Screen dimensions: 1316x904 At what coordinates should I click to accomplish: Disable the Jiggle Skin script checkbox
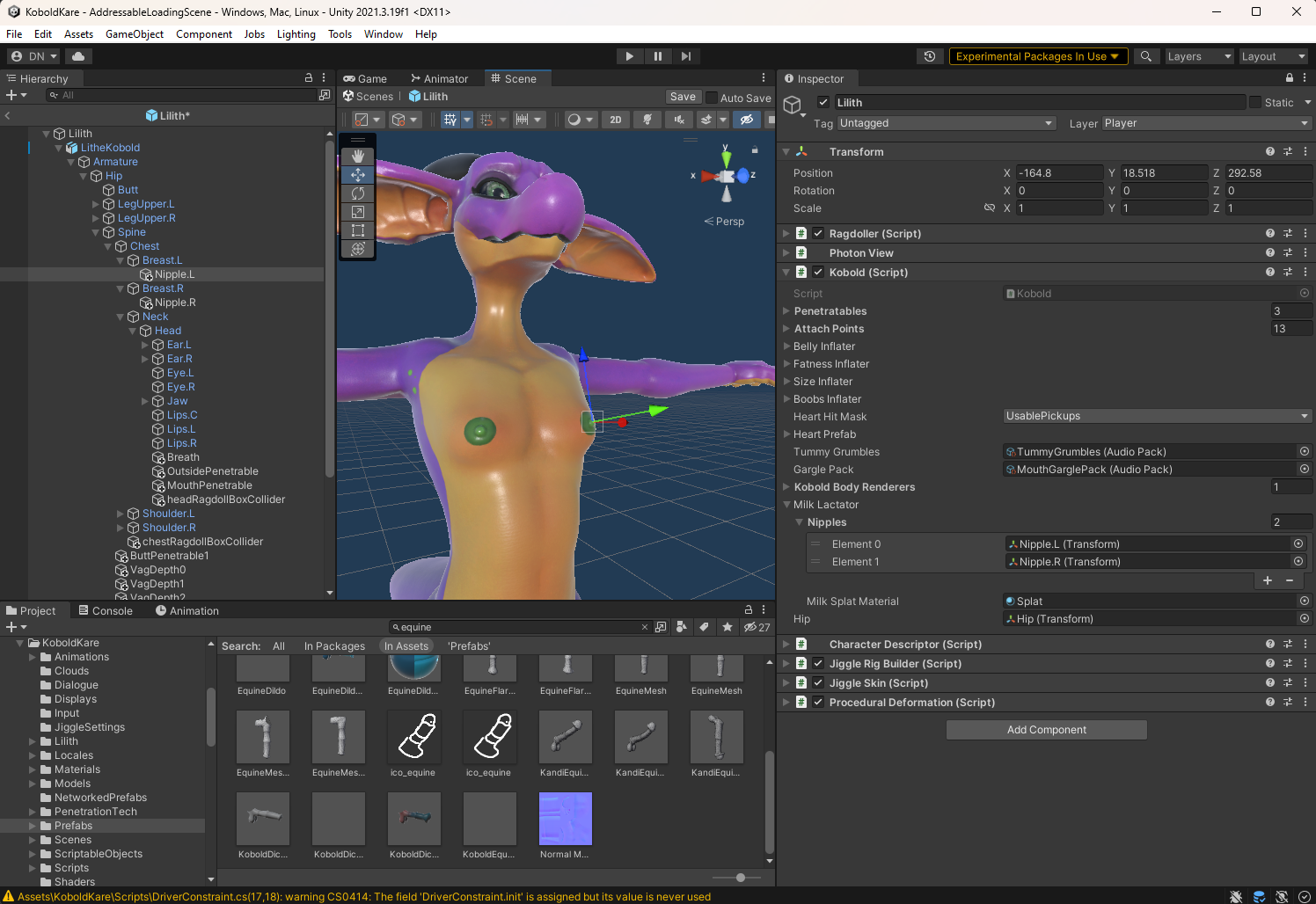818,683
